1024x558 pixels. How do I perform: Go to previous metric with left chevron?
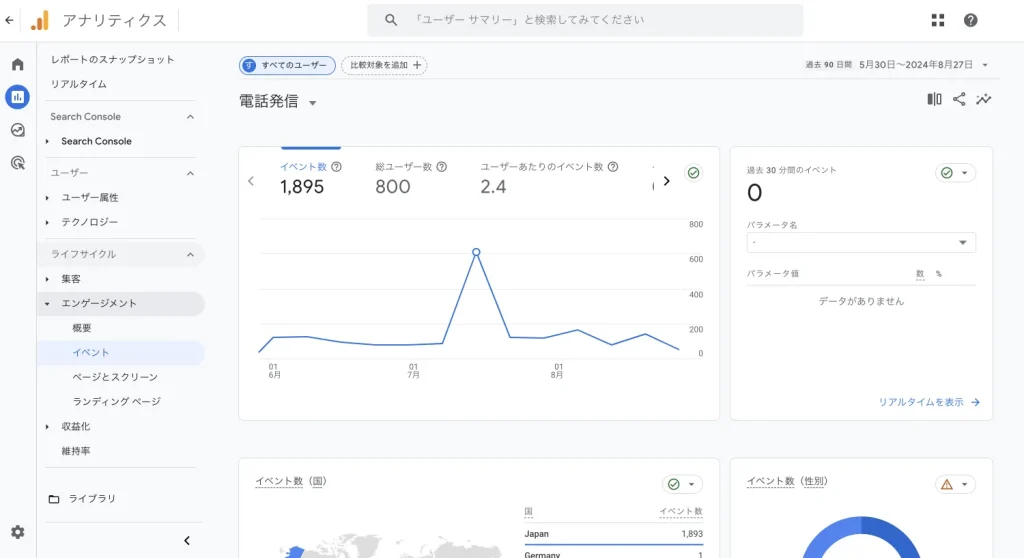(251, 181)
